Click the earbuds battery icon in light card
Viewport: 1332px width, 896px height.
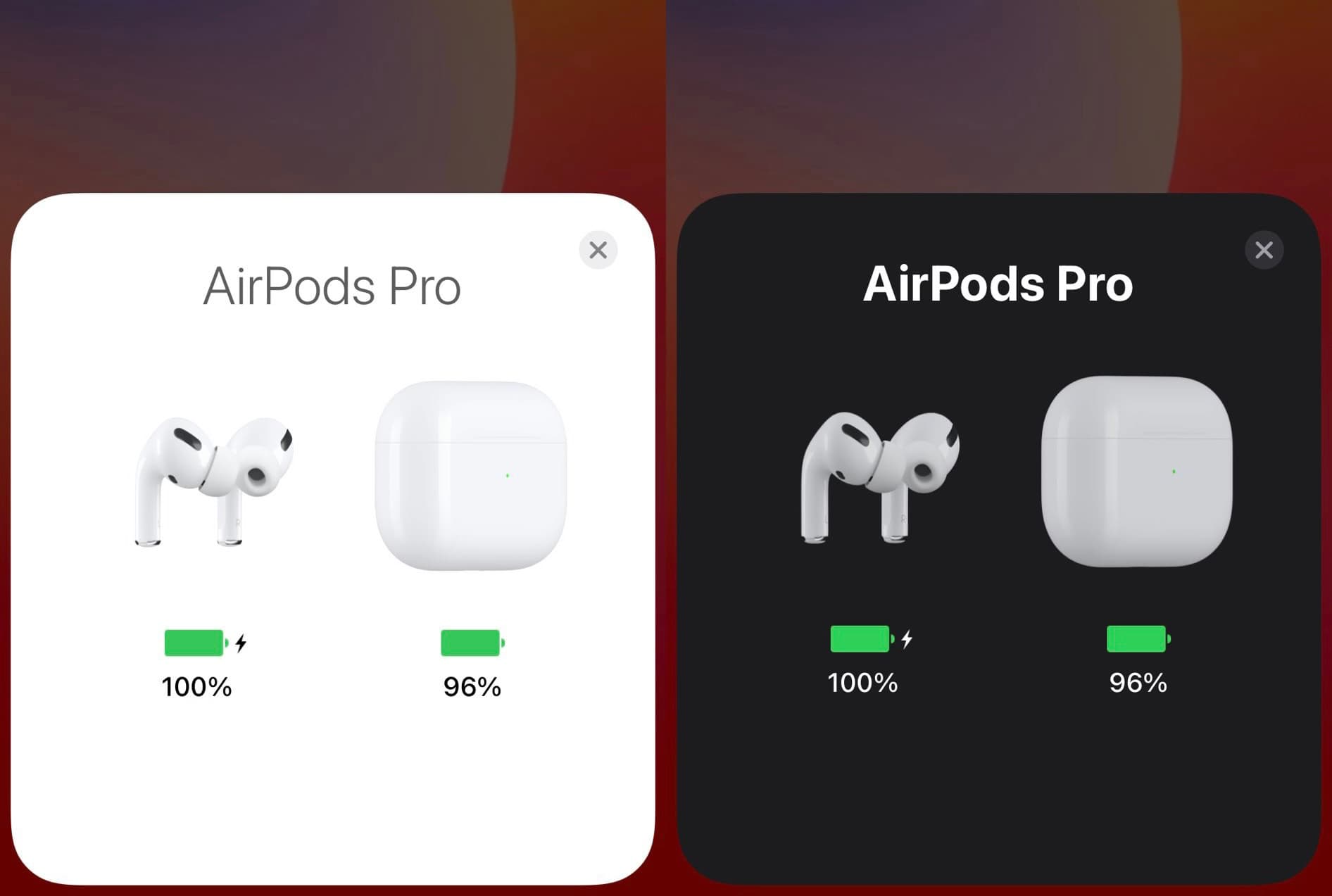click(x=196, y=643)
